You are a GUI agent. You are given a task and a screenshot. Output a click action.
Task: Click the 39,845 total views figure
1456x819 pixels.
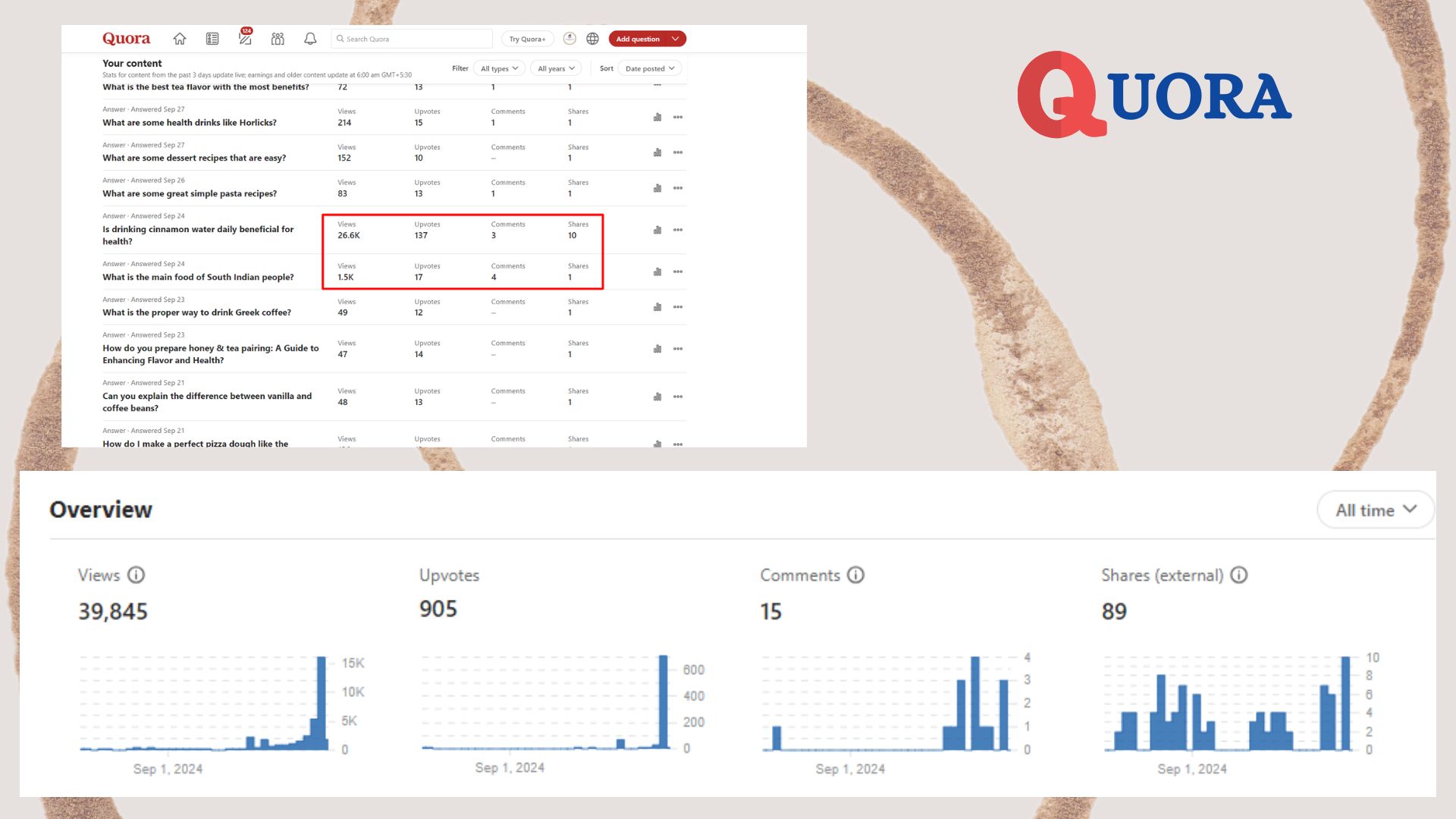coord(113,611)
